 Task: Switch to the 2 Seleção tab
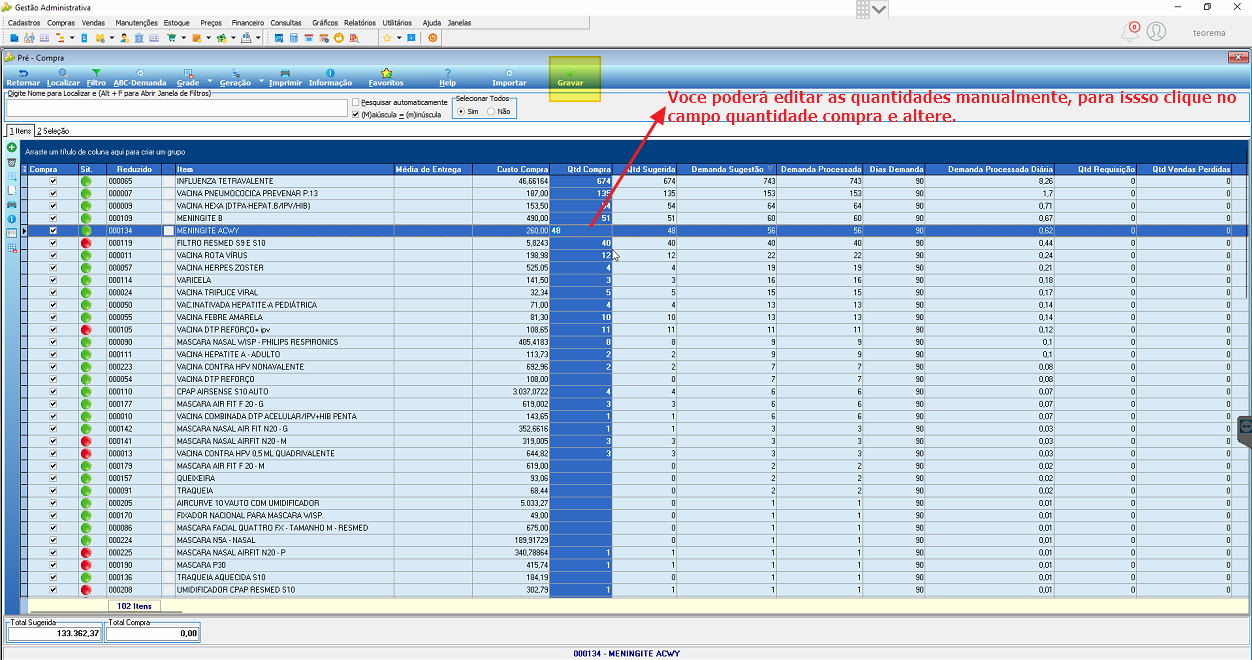click(53, 131)
